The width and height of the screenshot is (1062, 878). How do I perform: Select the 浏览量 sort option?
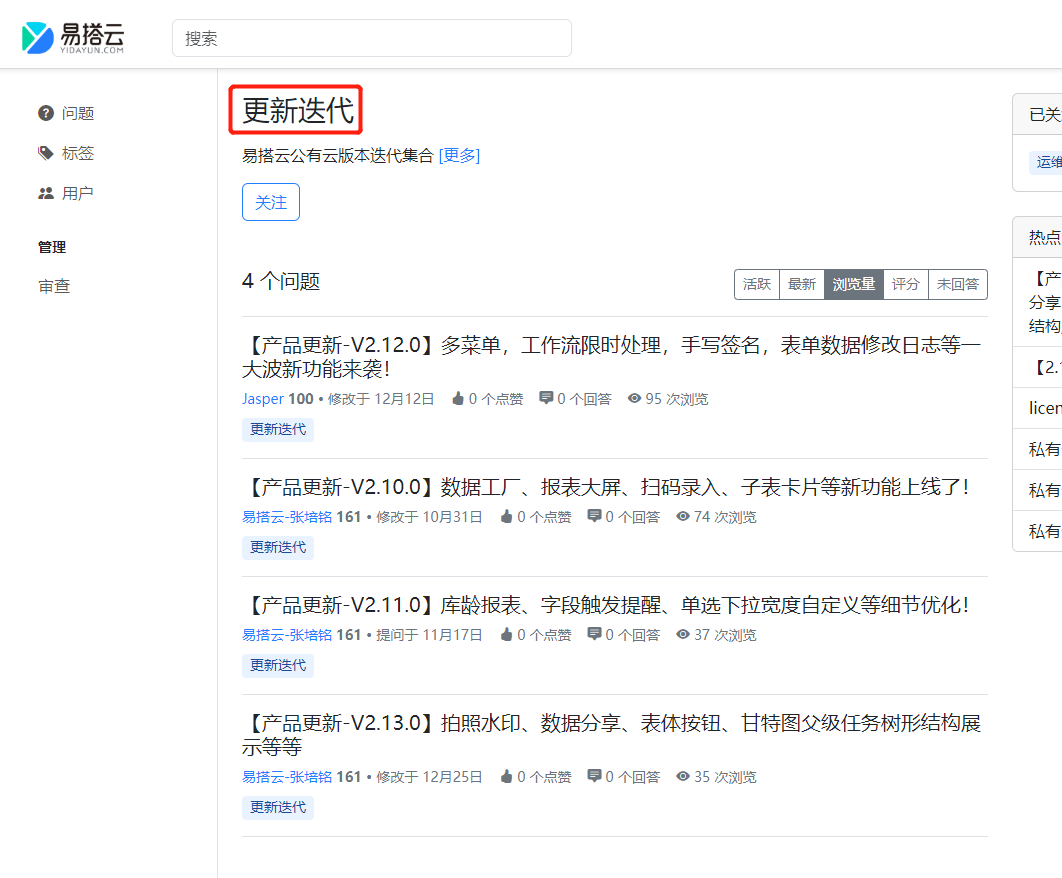pos(854,284)
